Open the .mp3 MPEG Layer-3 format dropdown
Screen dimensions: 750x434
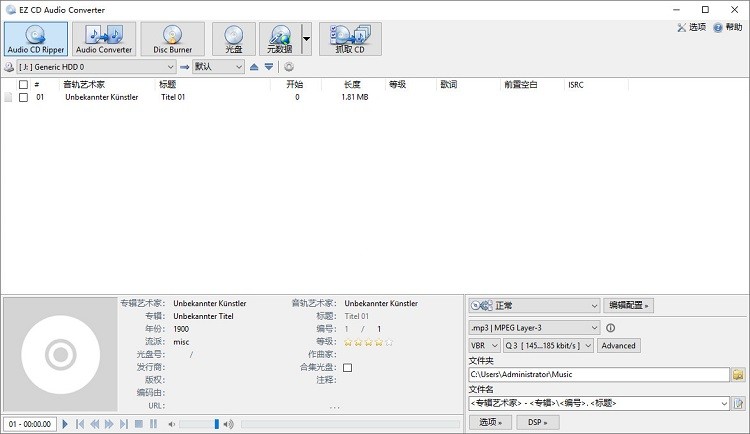point(594,327)
